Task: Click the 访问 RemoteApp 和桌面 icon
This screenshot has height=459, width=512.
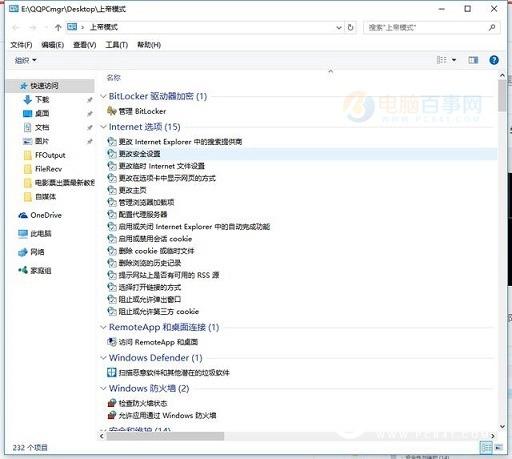Action: coord(111,342)
